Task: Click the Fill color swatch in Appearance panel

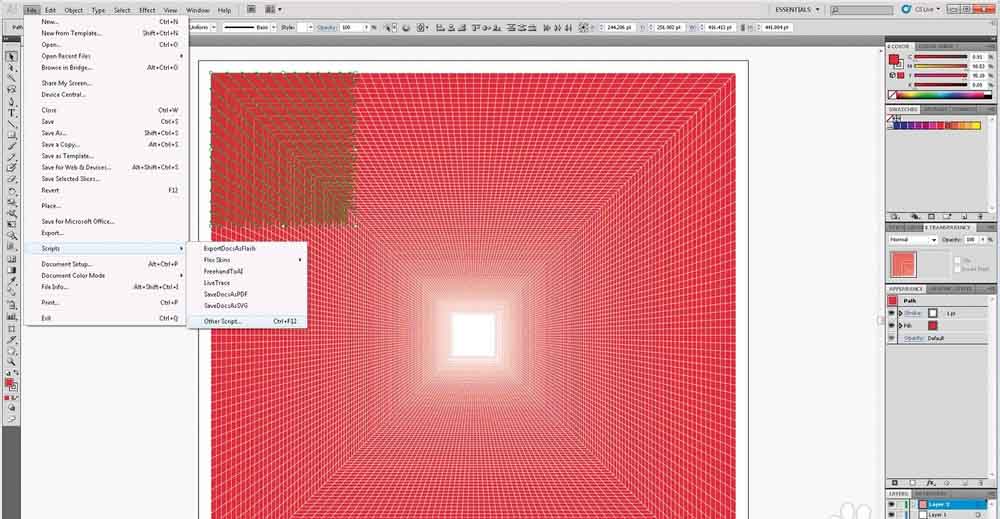Action: 932,326
